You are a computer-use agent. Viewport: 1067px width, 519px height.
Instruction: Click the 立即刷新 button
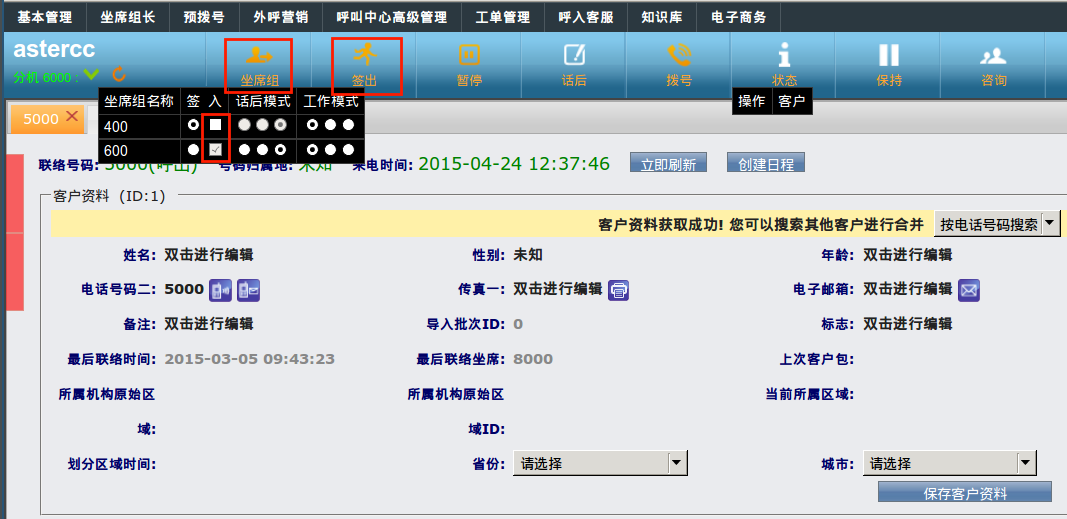point(669,164)
